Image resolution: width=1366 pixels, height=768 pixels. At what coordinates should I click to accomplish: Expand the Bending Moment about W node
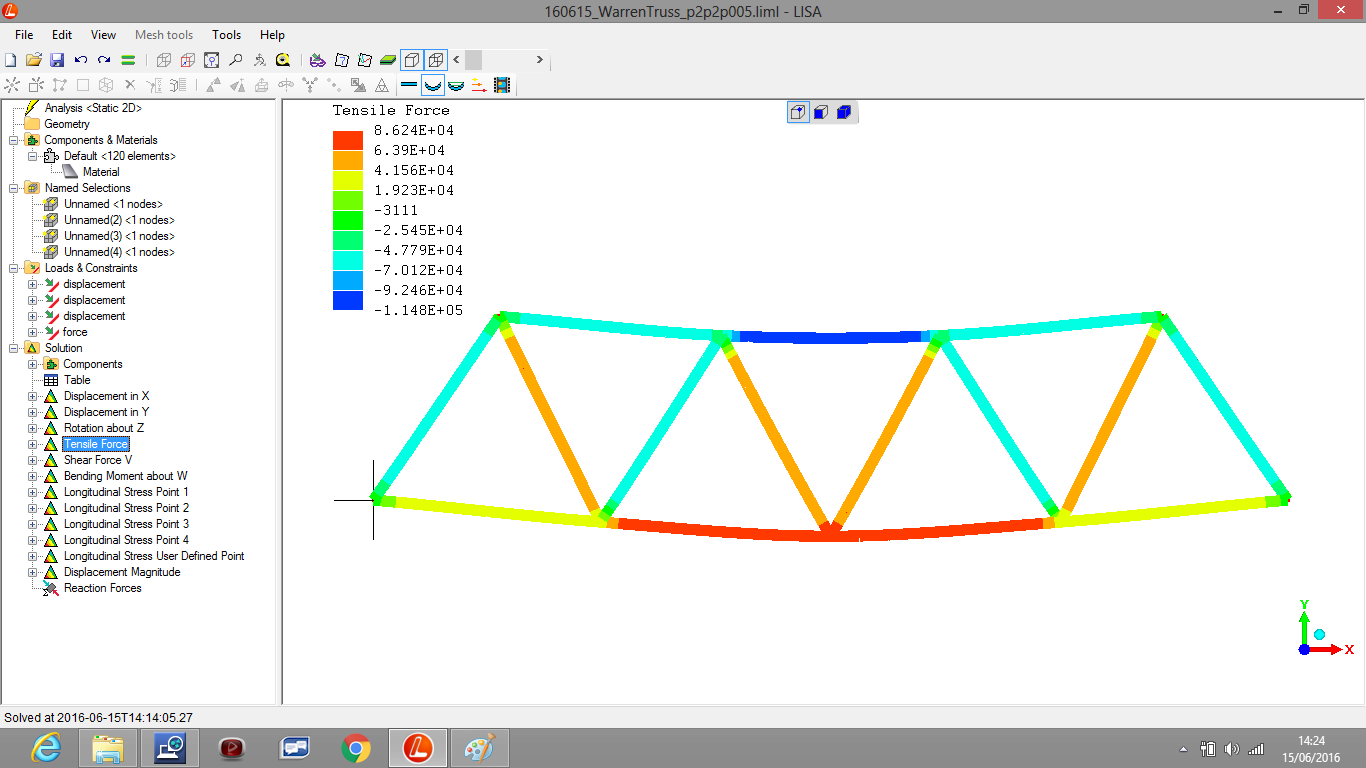[x=32, y=476]
